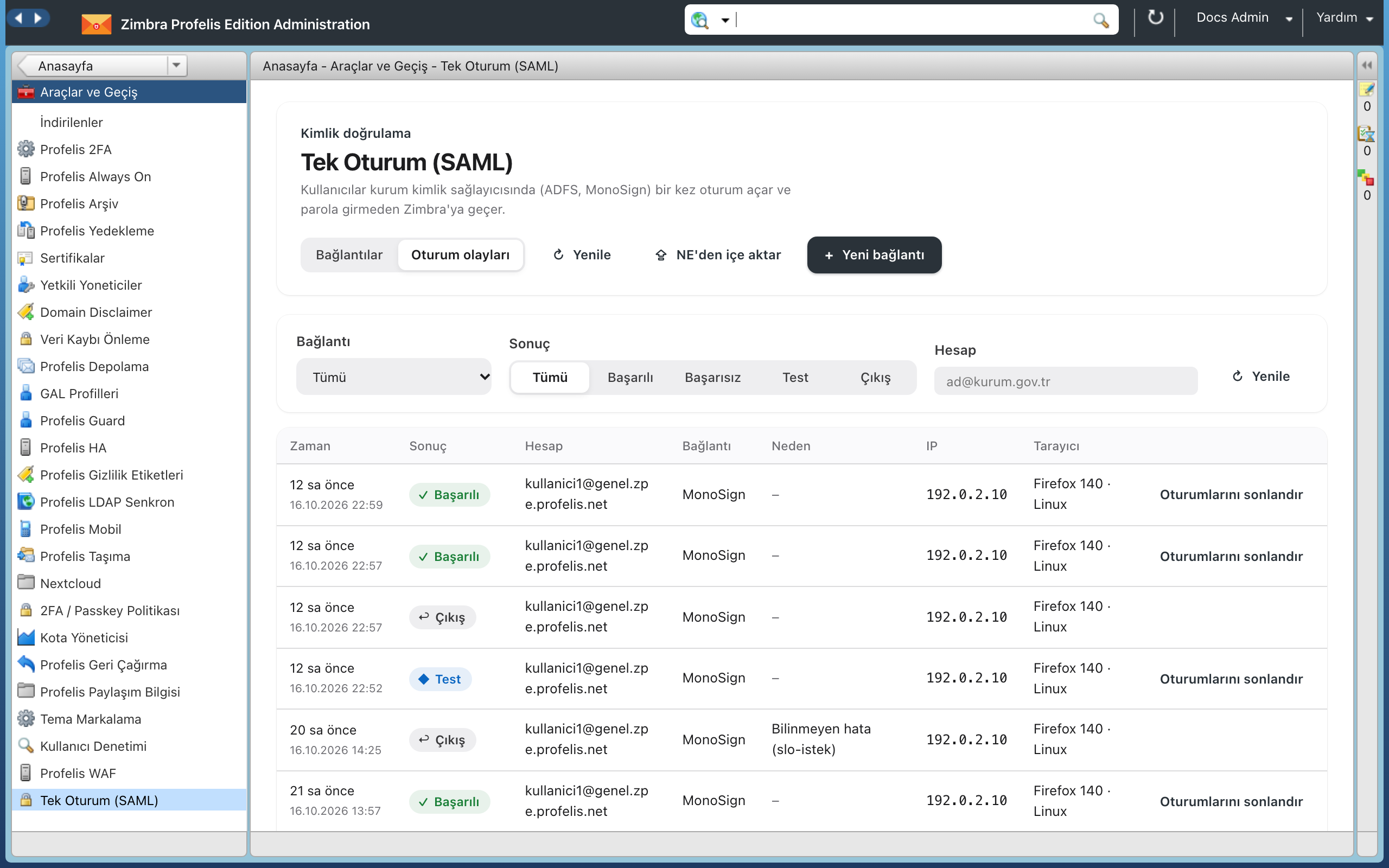
Task: Filter results by Test
Action: [x=795, y=377]
